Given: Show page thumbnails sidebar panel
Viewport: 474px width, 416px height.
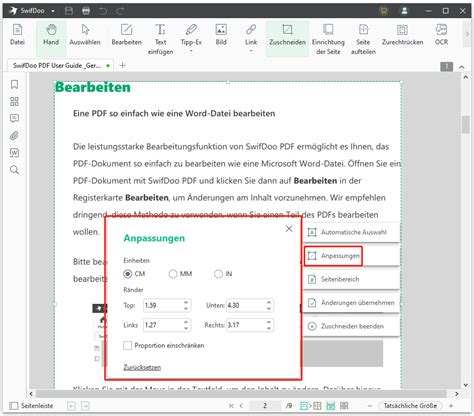Looking at the screenshot, I should pos(14,101).
